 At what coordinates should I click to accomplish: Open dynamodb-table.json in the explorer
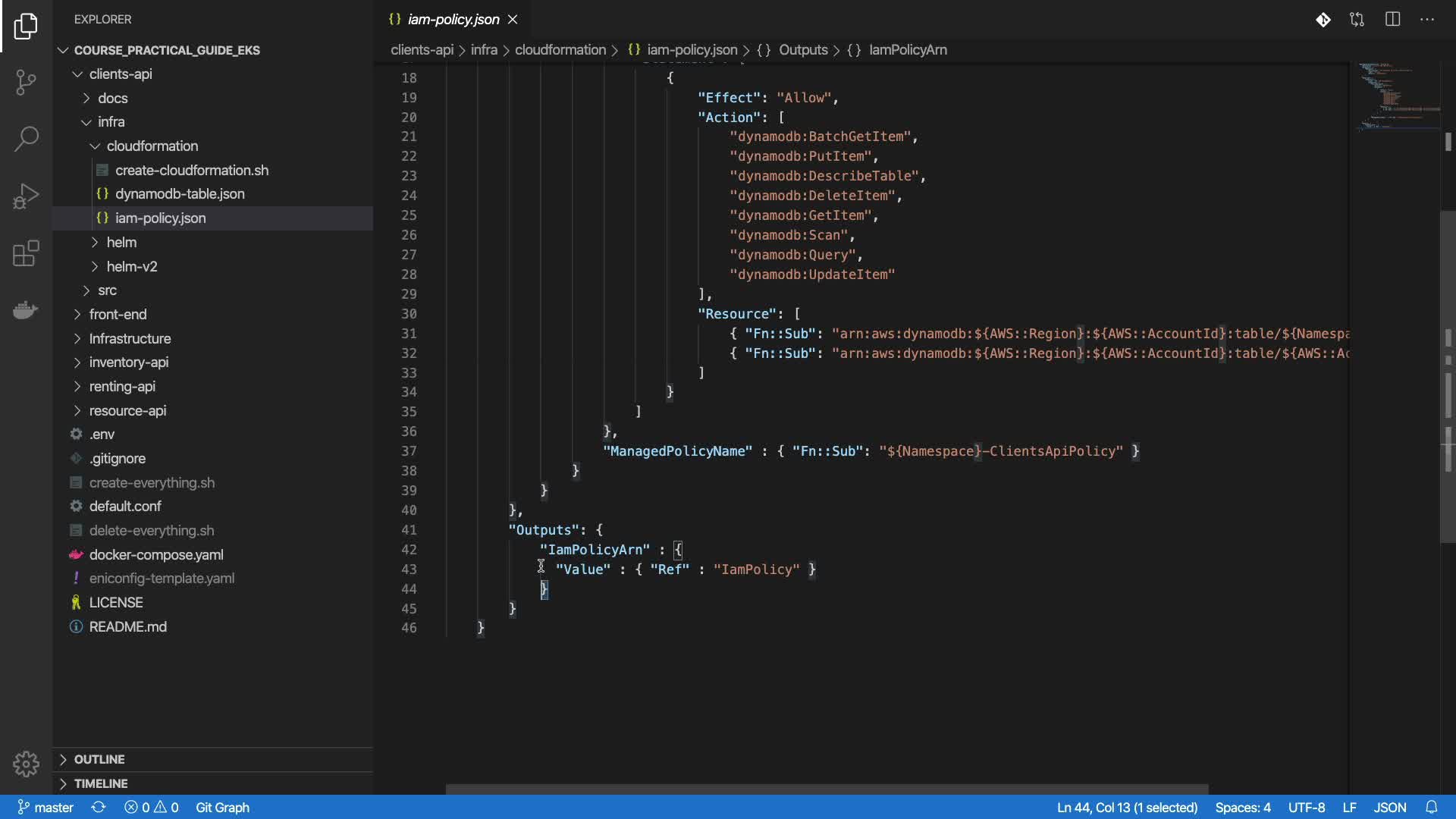180,194
